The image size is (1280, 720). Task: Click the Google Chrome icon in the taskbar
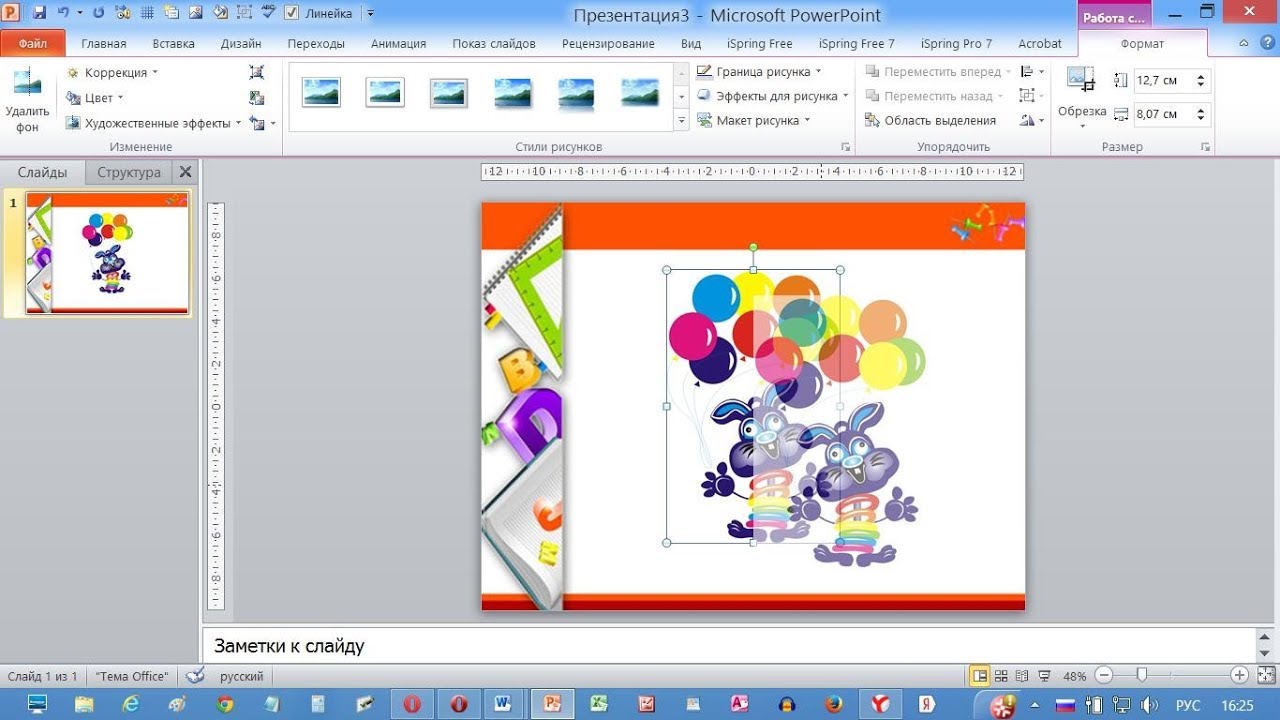point(225,703)
